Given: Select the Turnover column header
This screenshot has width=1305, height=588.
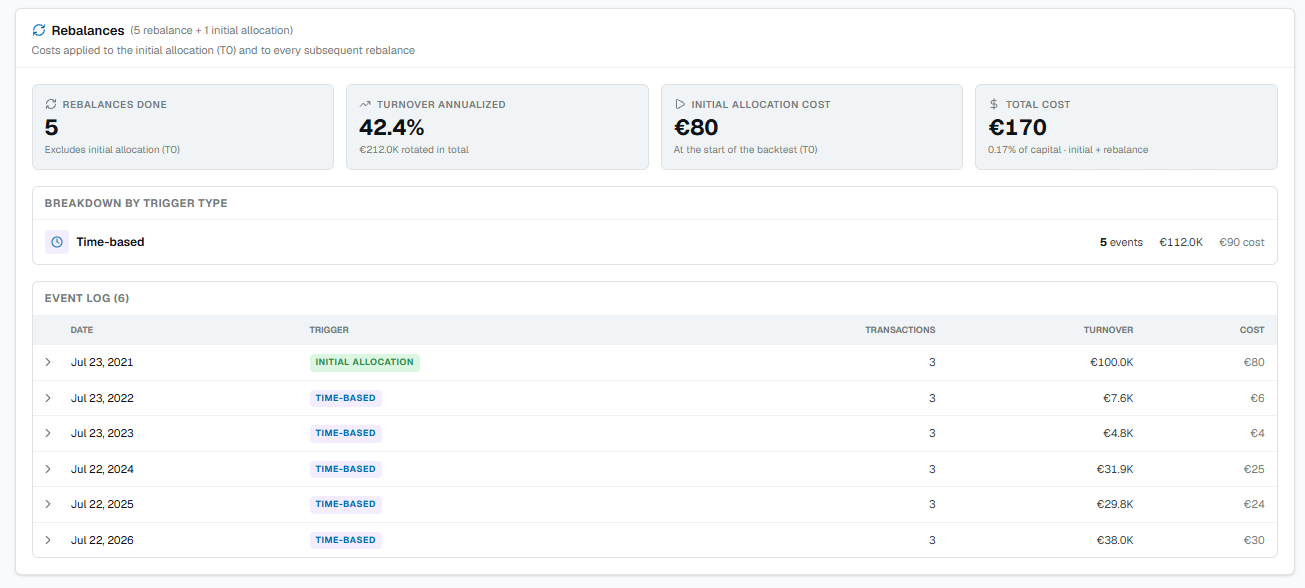Looking at the screenshot, I should click(1108, 330).
